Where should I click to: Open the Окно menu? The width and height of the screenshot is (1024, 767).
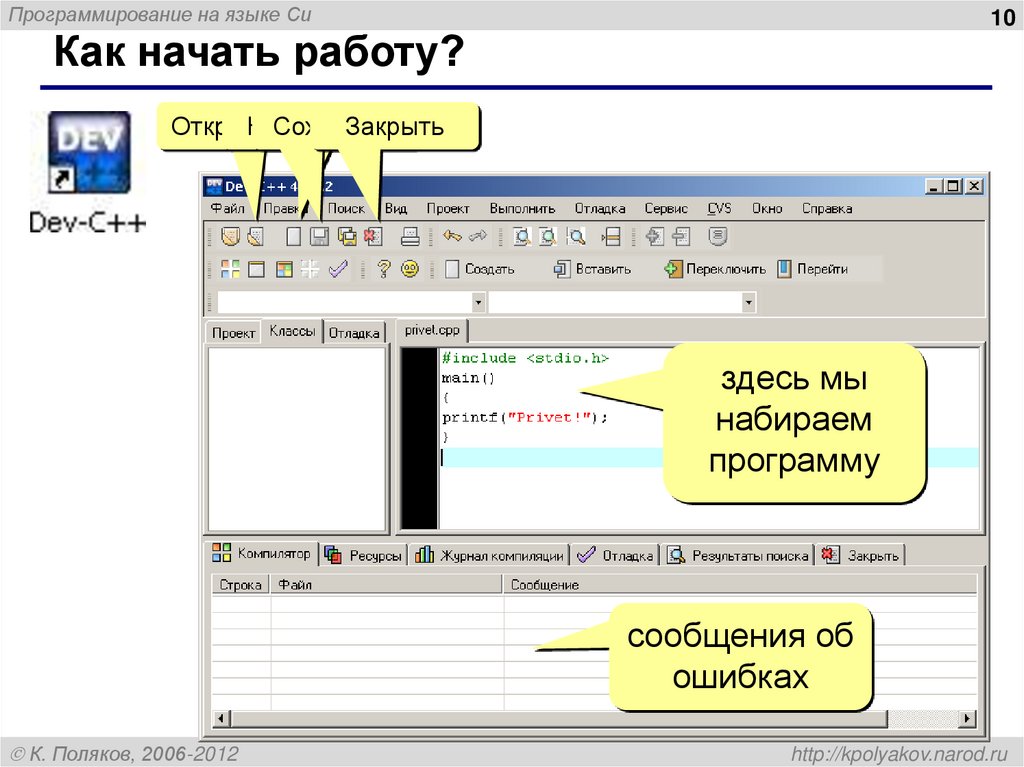point(767,208)
